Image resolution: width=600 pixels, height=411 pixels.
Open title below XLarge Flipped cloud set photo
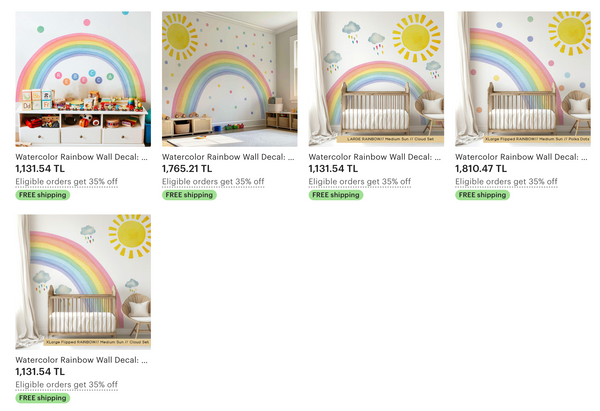click(x=81, y=360)
